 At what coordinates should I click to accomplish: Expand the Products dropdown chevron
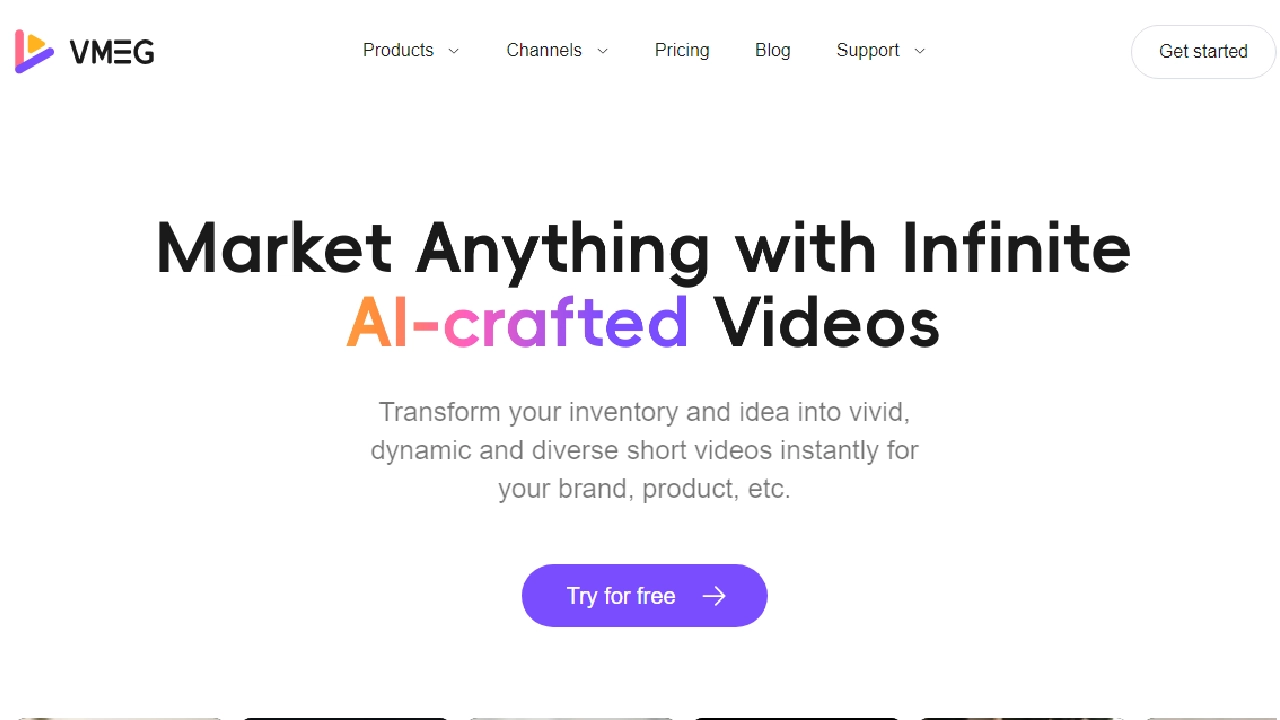click(x=453, y=51)
